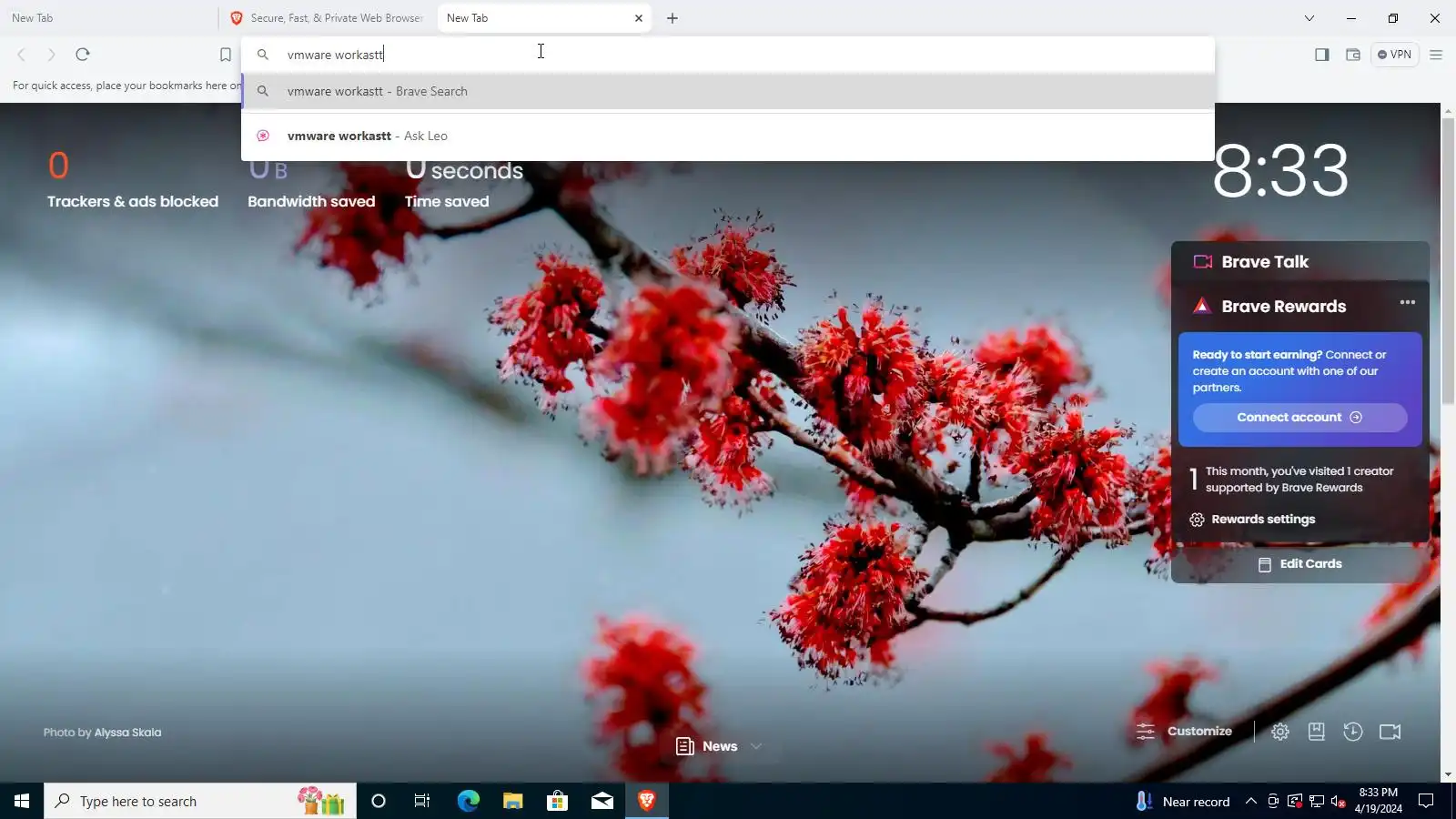This screenshot has height=819, width=1456.
Task: Open a new tab with plus button
Action: [x=672, y=18]
